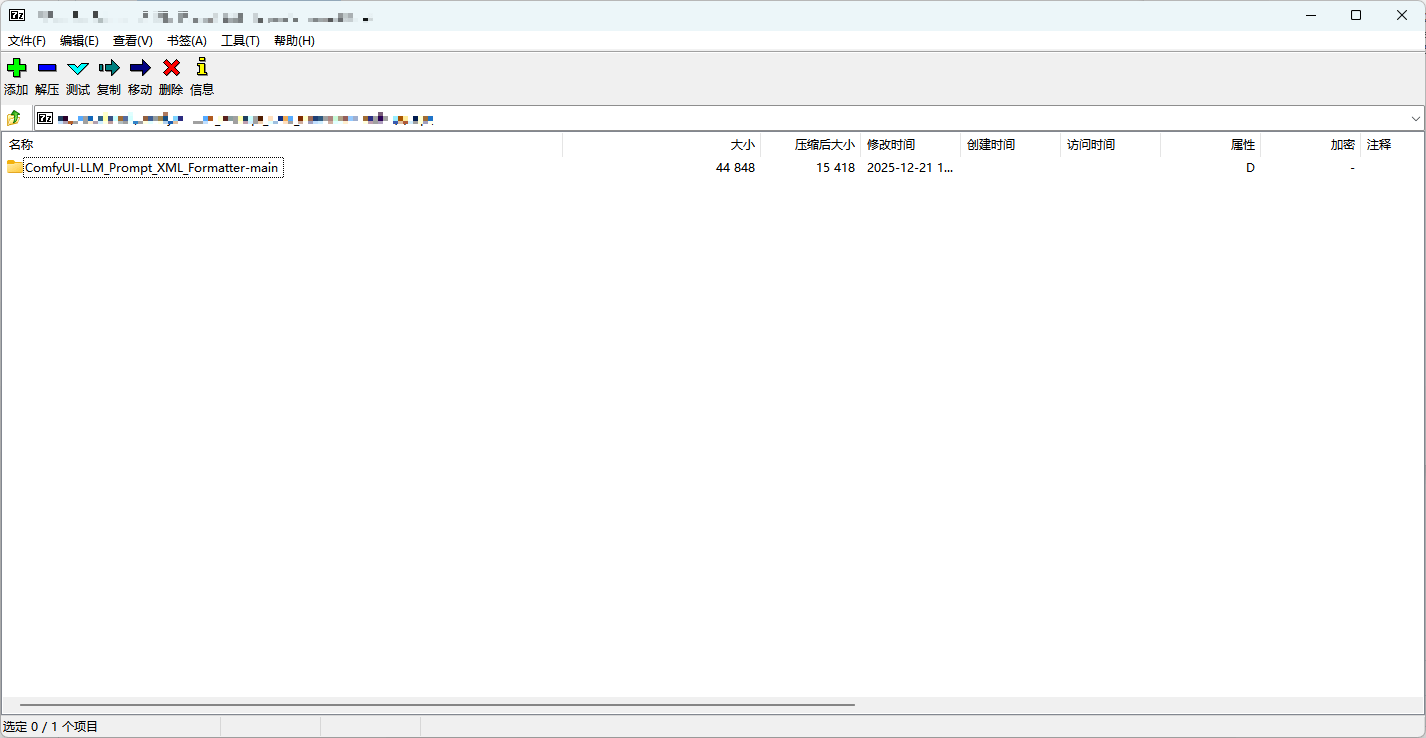Open the 工具(T) menu
This screenshot has height=738, width=1426.
tap(240, 41)
